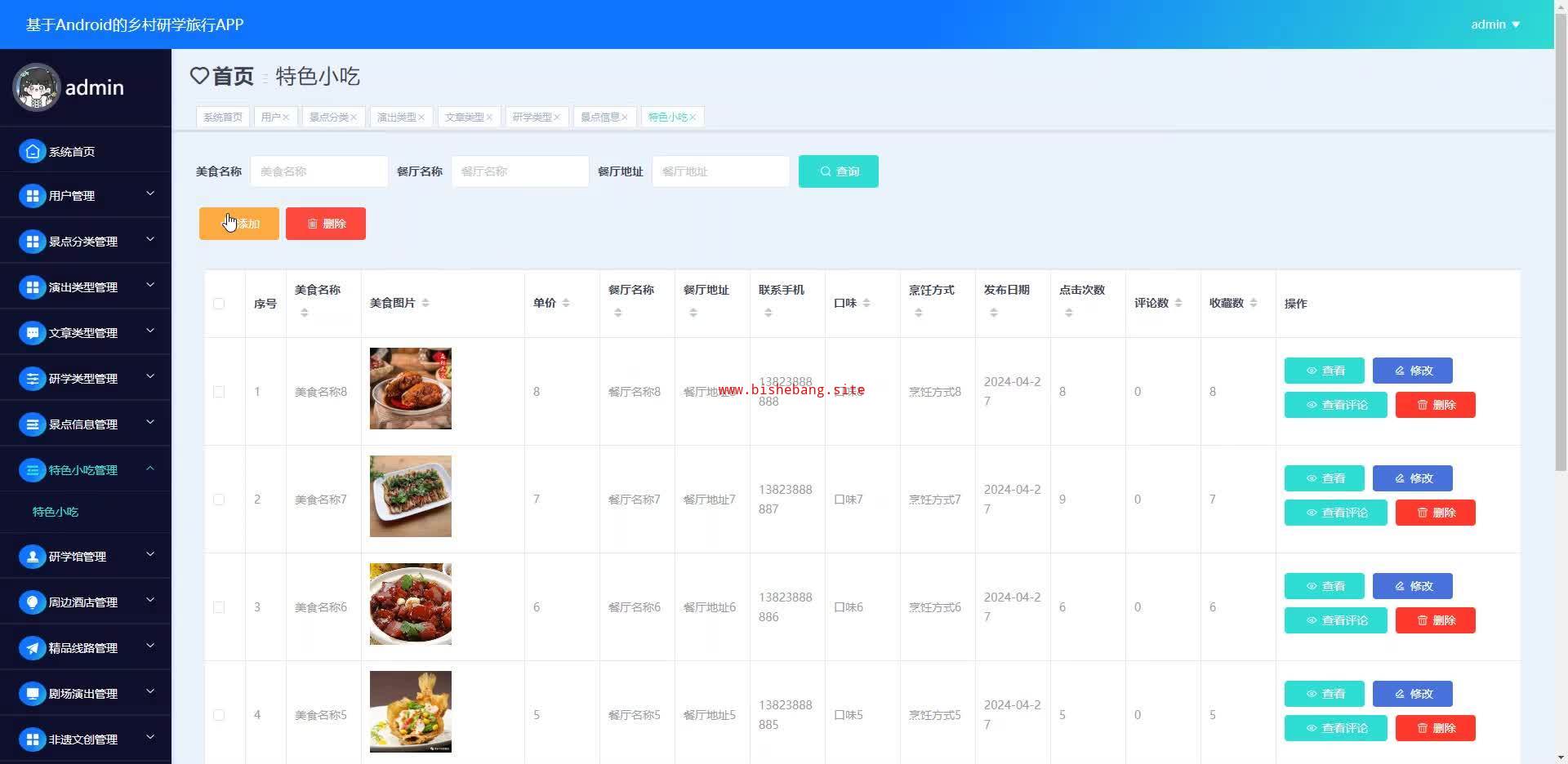Click the study hall management person icon
Image resolution: width=1568 pixels, height=764 pixels.
click(32, 557)
